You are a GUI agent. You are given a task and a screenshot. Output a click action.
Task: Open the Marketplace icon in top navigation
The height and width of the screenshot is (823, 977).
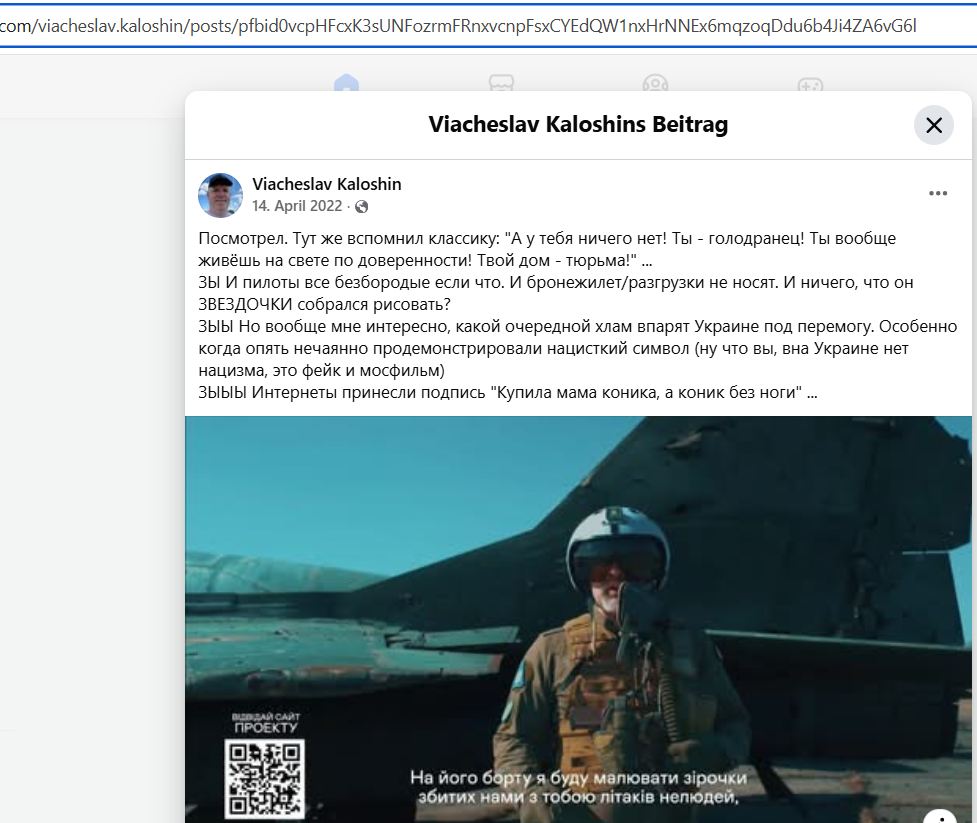click(501, 85)
